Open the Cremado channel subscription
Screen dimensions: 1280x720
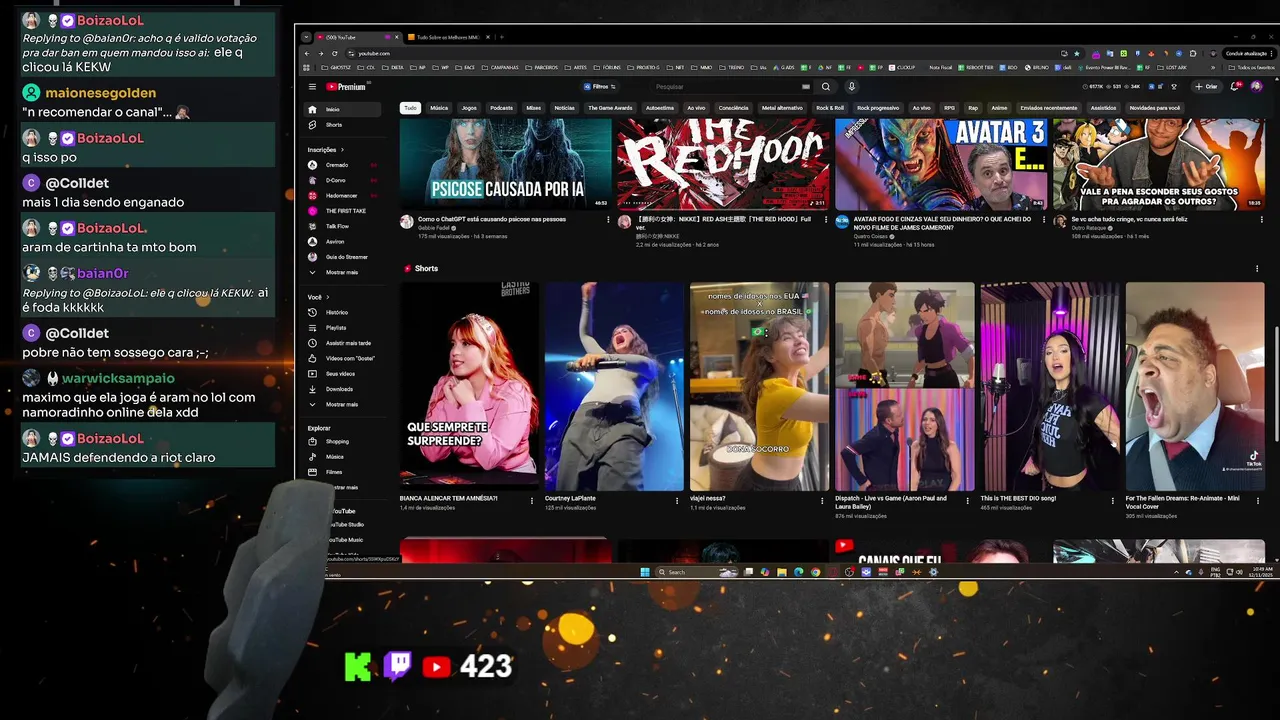click(x=340, y=165)
